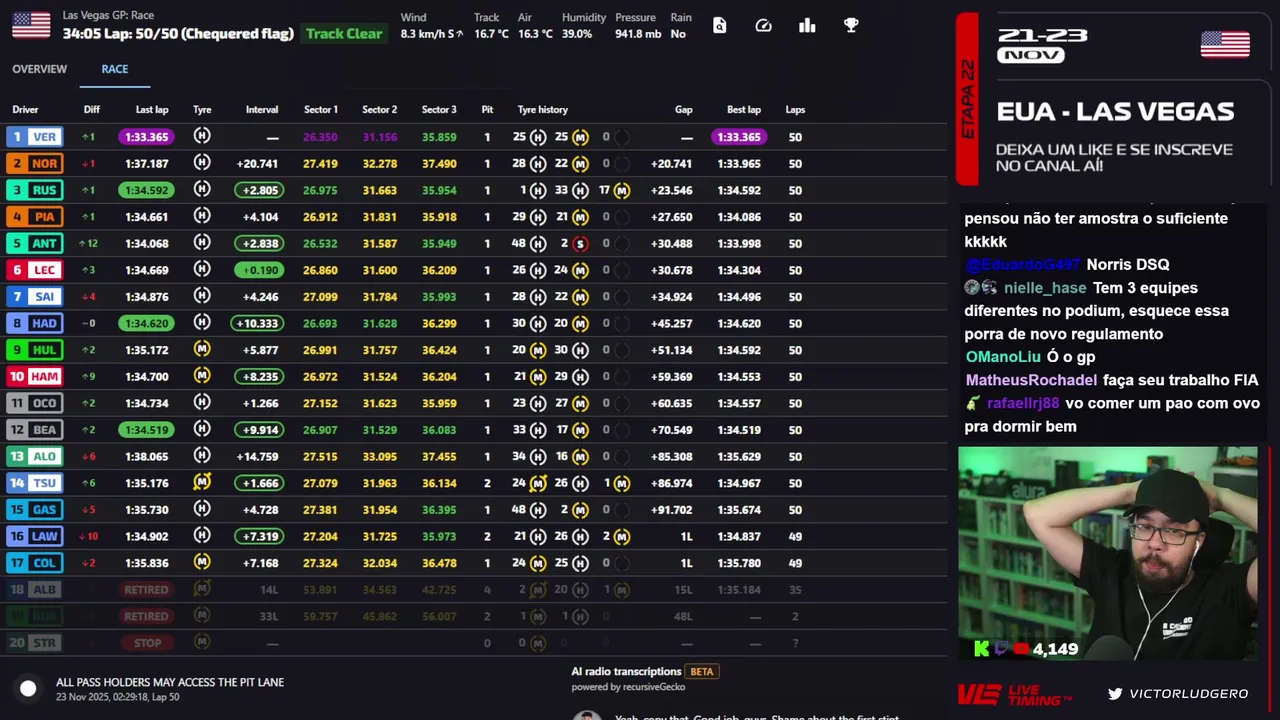Click the PIA driver badge
The height and width of the screenshot is (720, 1280).
point(35,217)
